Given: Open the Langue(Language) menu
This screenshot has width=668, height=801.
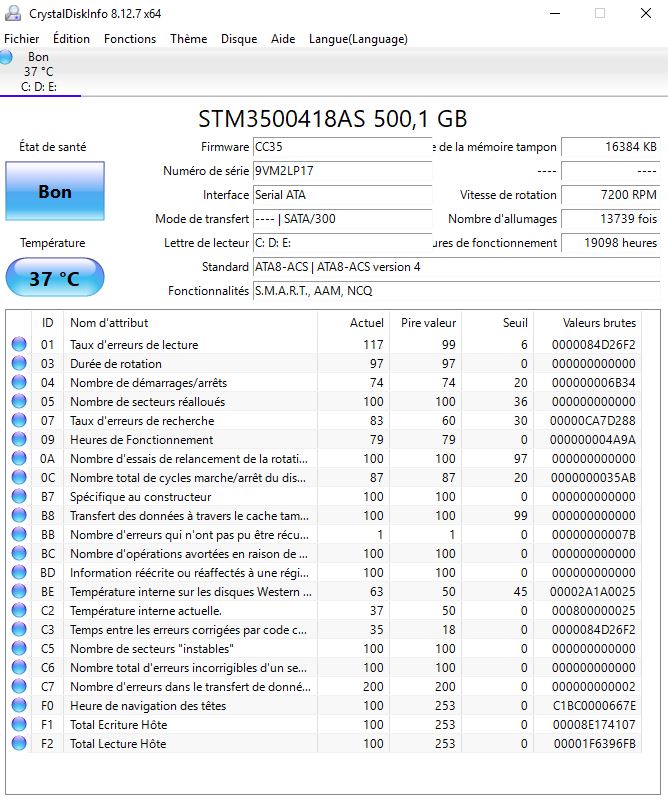Looking at the screenshot, I should 358,39.
